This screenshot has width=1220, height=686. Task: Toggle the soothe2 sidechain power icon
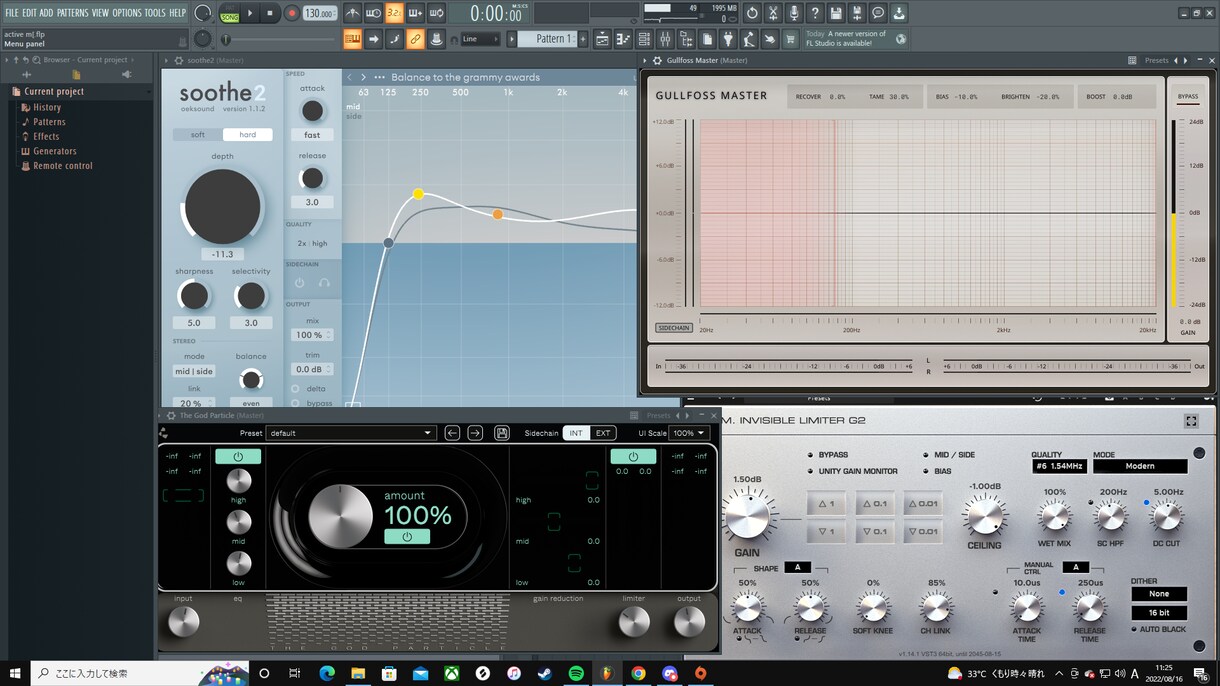point(299,283)
